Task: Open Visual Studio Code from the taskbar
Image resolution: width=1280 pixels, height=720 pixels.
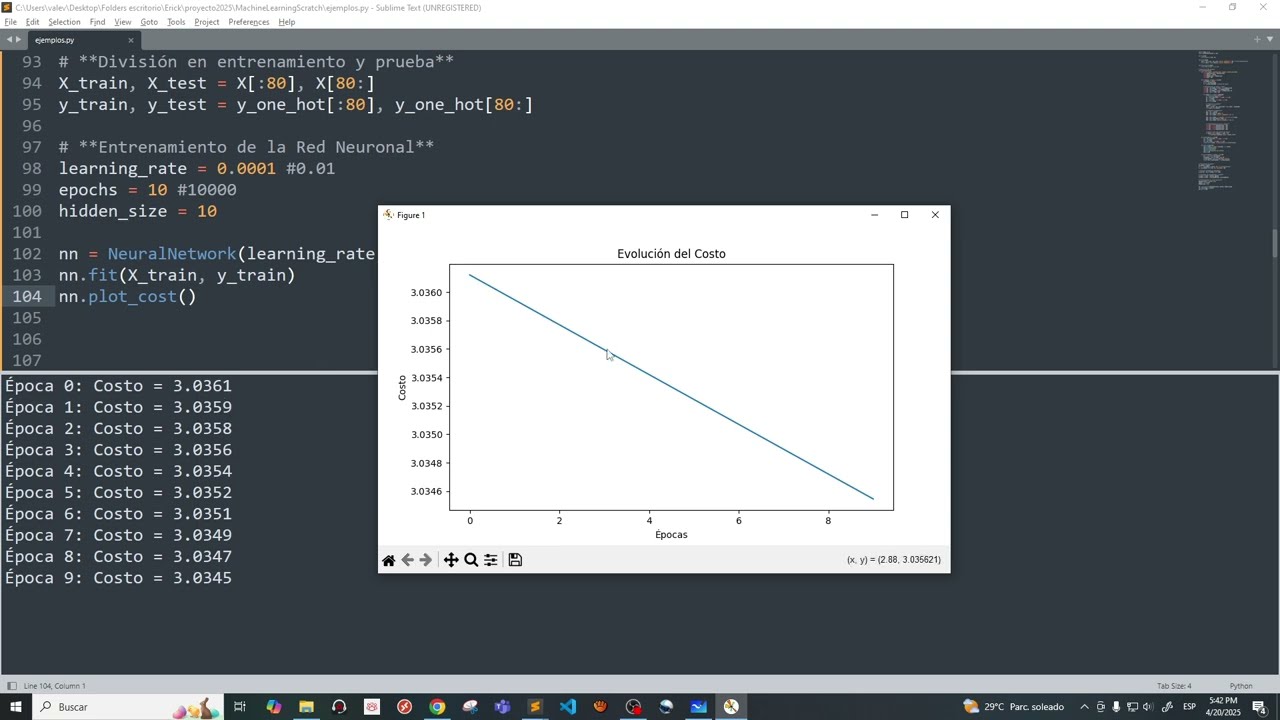Action: [568, 707]
